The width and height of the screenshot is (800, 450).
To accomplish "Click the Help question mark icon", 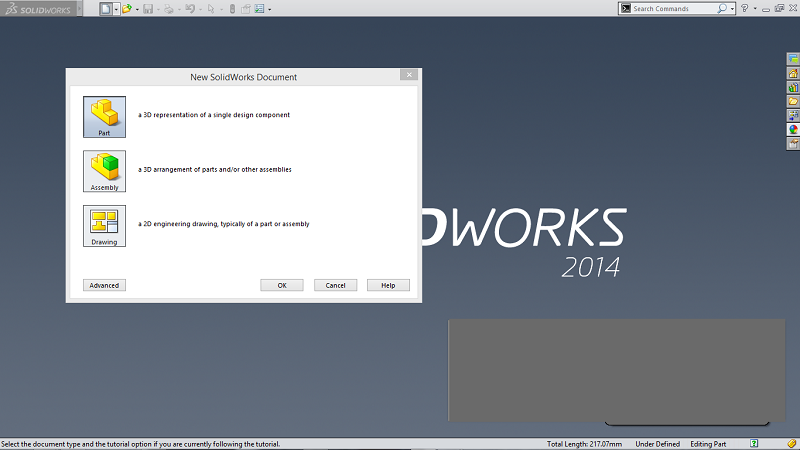I will pos(744,8).
